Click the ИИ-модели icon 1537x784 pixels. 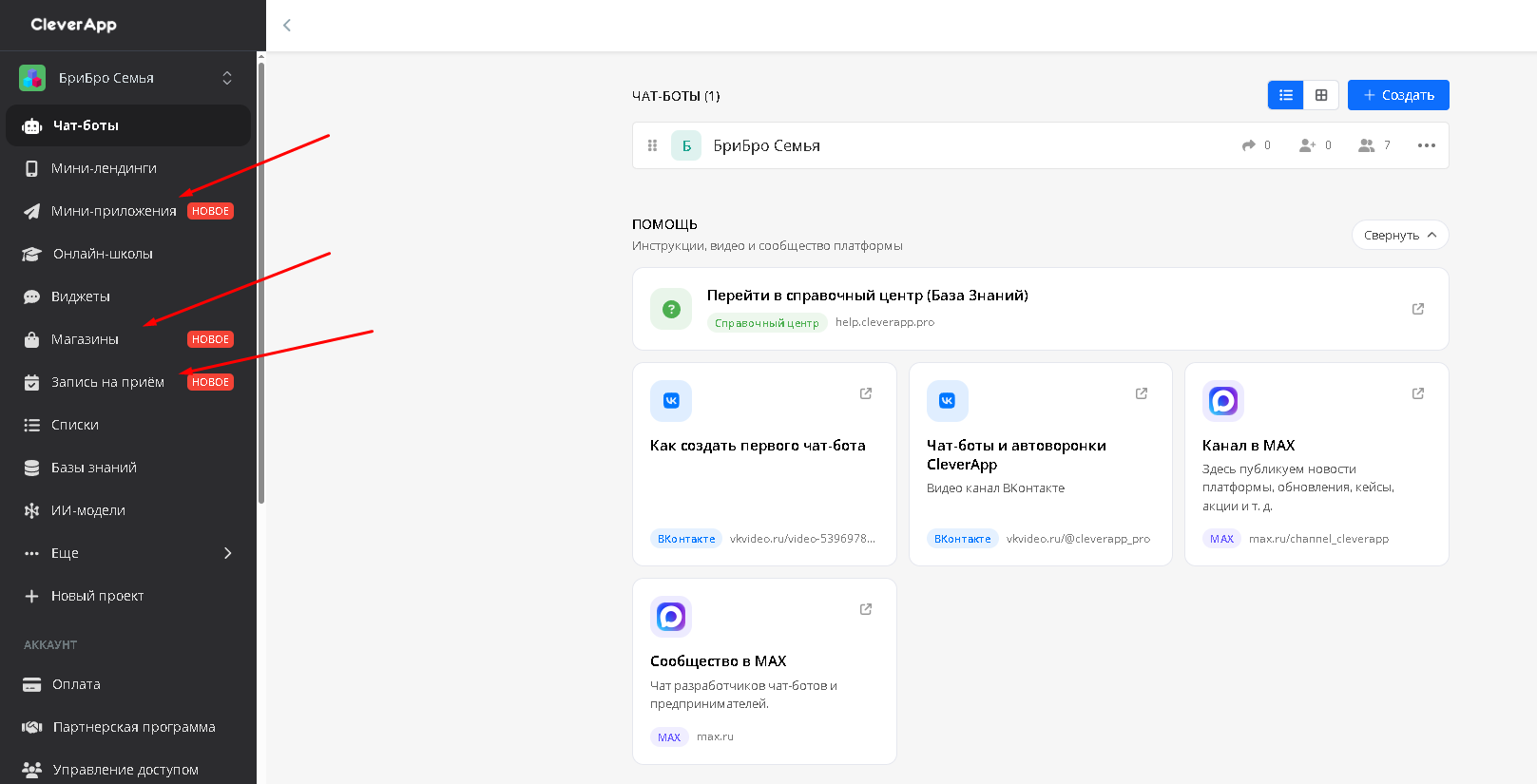pos(31,510)
